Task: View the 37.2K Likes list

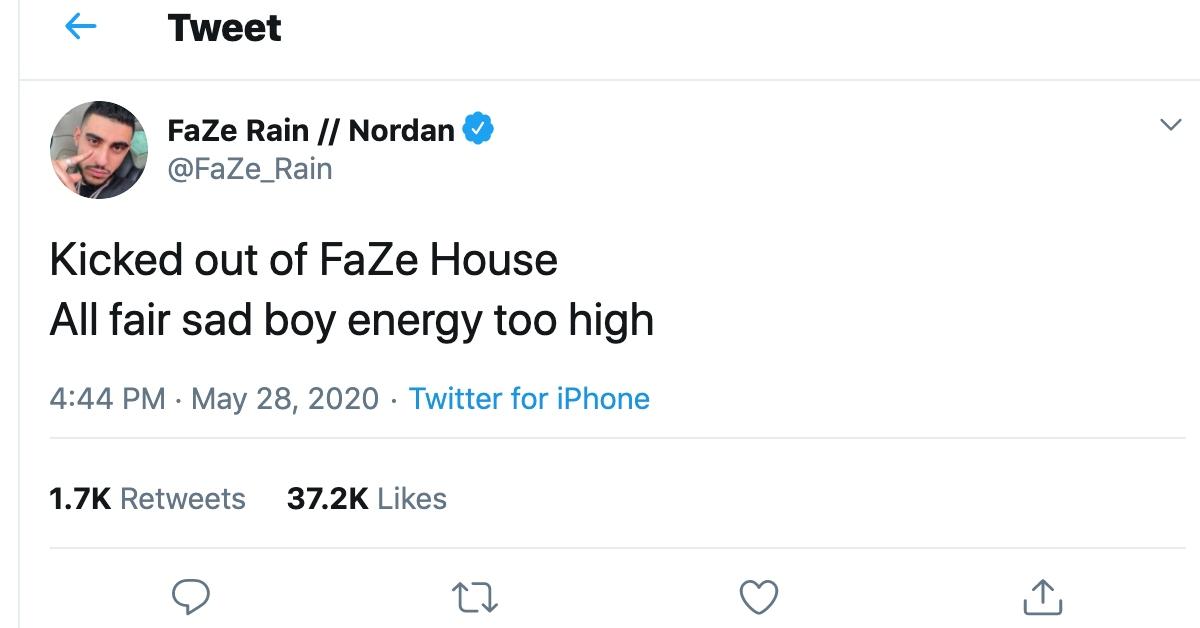Action: click(x=367, y=499)
